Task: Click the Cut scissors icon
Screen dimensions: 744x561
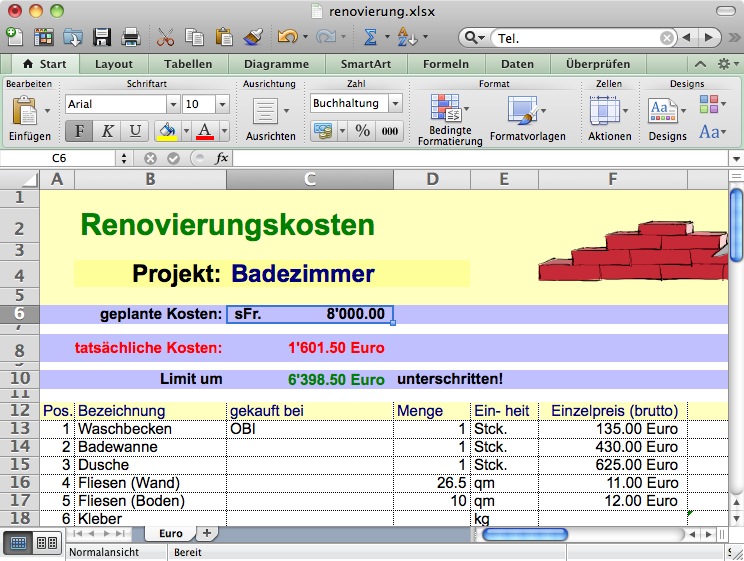Action: pos(166,37)
